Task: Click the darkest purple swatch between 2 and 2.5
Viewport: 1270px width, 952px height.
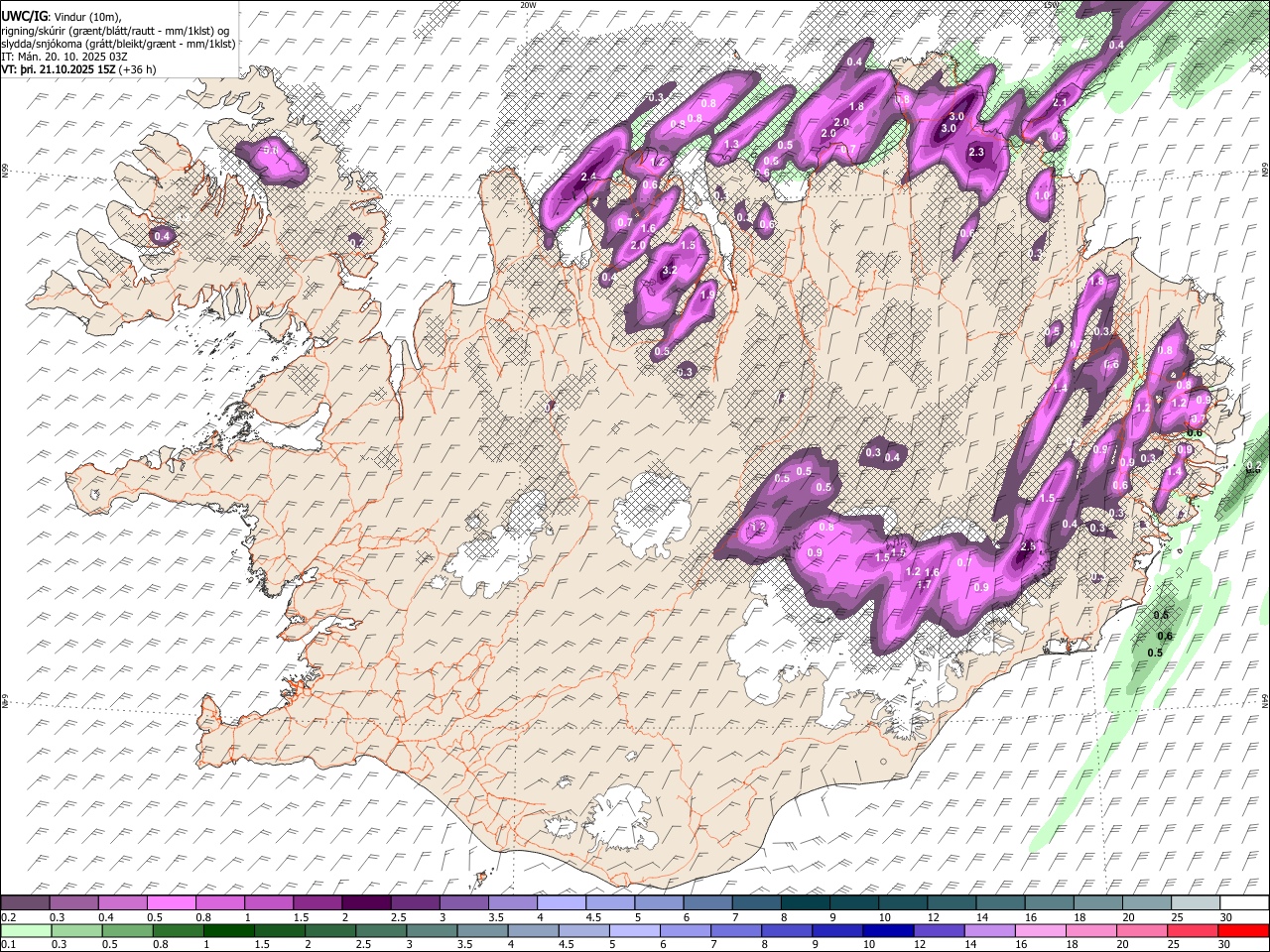Action: [x=368, y=903]
